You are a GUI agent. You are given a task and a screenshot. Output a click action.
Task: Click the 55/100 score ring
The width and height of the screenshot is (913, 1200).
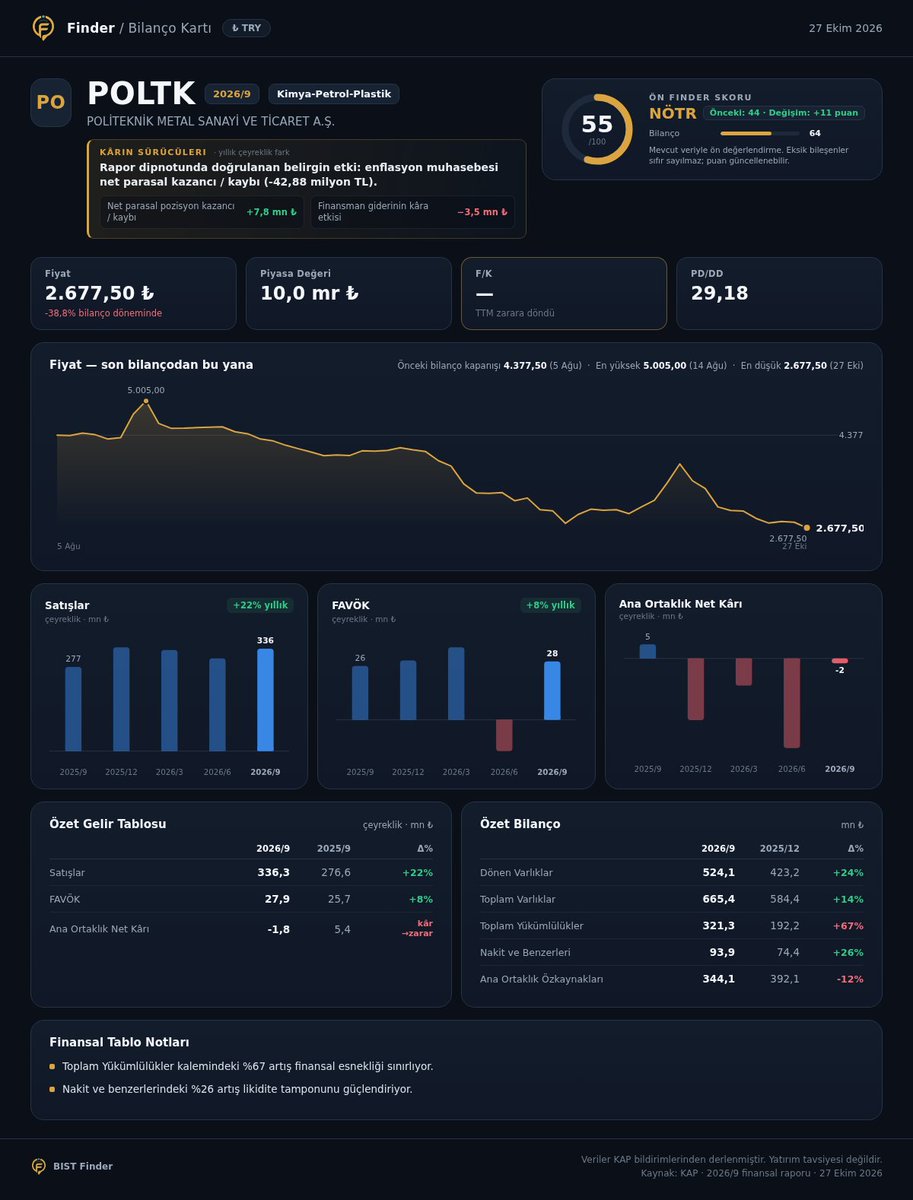click(597, 129)
